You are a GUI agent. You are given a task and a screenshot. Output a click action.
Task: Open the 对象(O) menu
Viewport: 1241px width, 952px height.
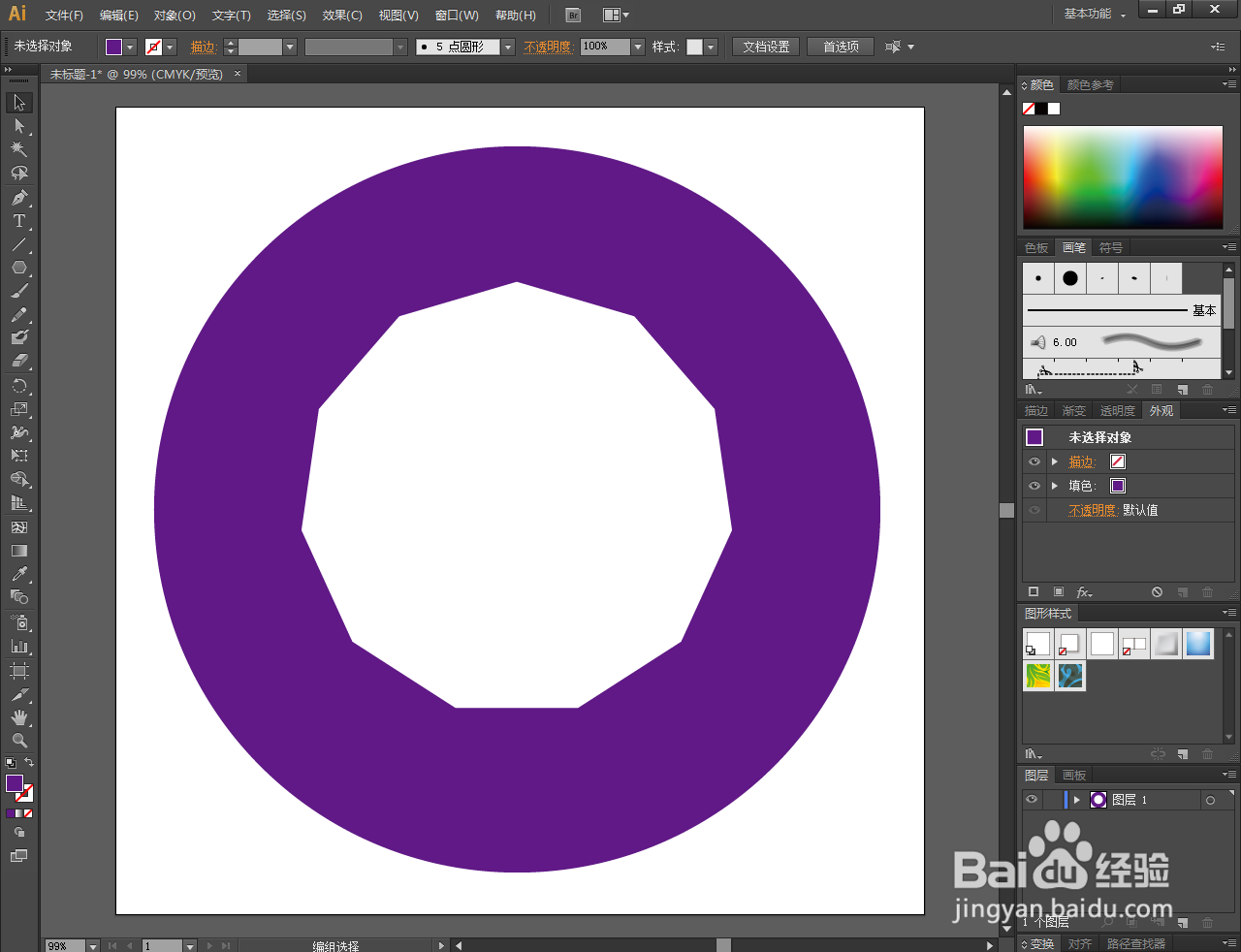pos(175,16)
